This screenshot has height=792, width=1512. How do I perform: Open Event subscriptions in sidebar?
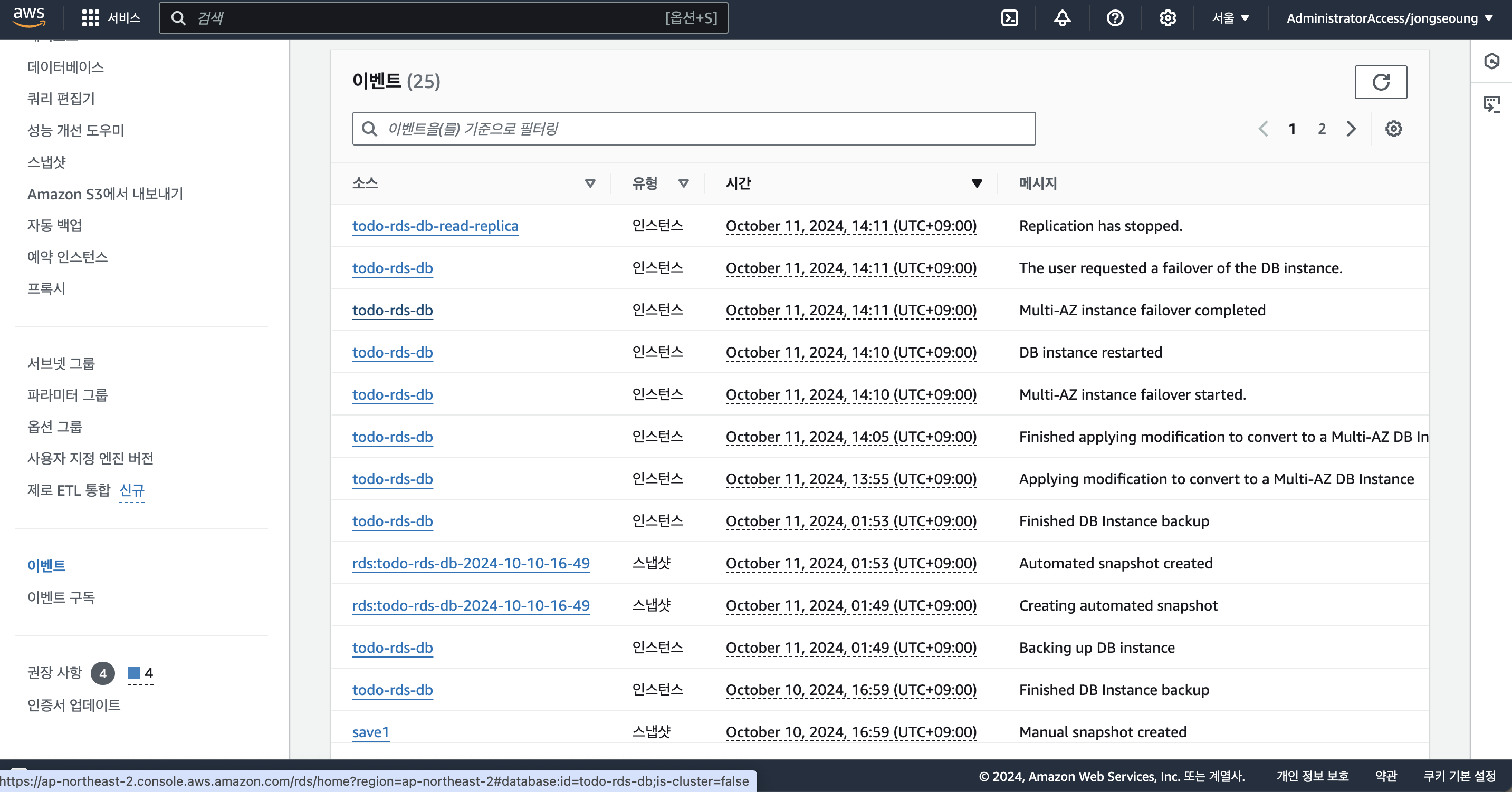61,597
